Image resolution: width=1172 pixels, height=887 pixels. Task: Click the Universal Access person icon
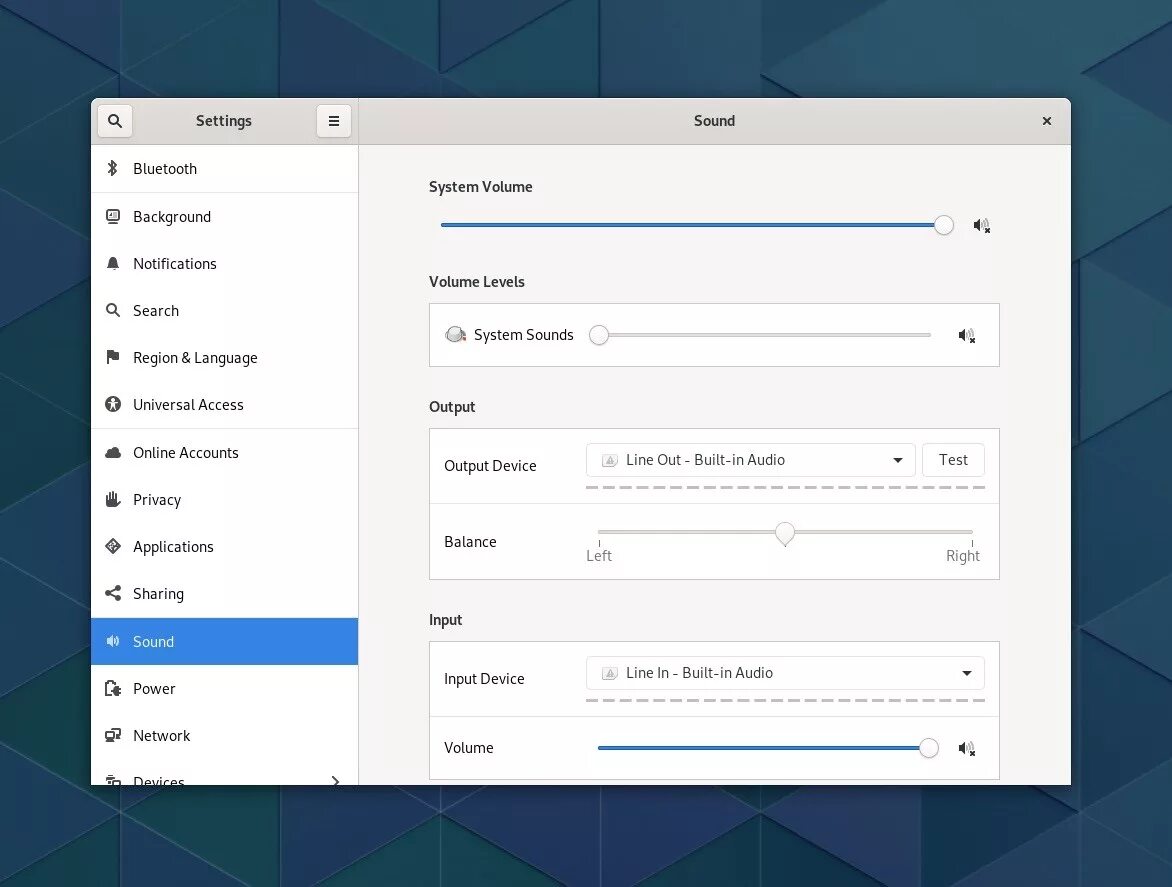(113, 404)
